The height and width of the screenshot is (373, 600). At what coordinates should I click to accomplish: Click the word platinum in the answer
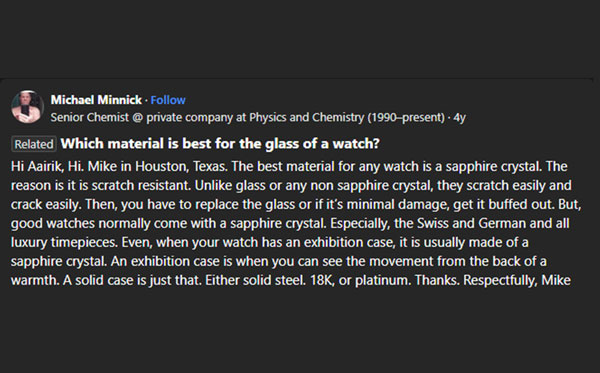tap(383, 280)
